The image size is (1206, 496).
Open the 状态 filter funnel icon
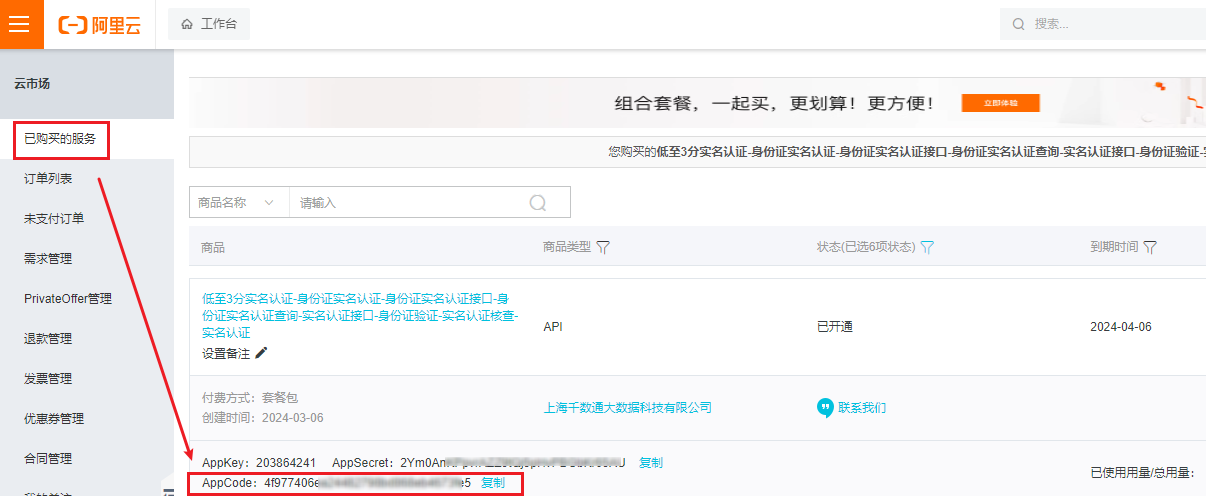pyautogui.click(x=927, y=247)
